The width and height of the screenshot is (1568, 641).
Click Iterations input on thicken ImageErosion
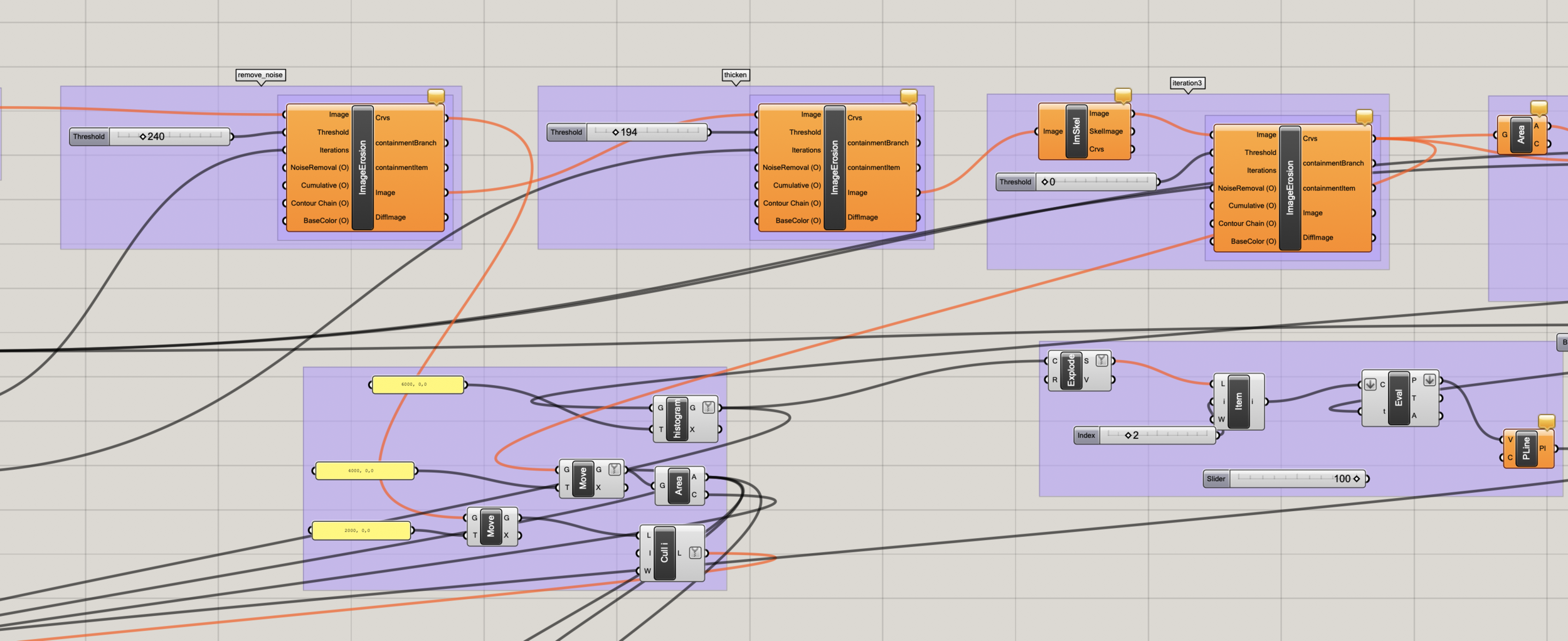pyautogui.click(x=806, y=150)
